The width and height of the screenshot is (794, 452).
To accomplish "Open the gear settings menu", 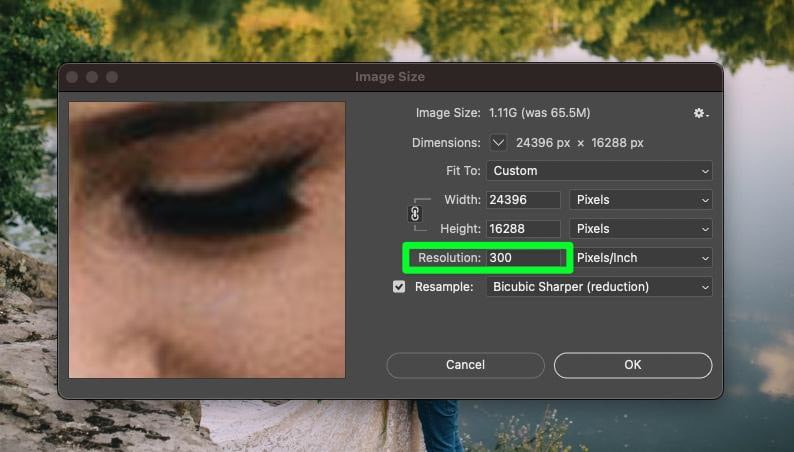I will 701,114.
